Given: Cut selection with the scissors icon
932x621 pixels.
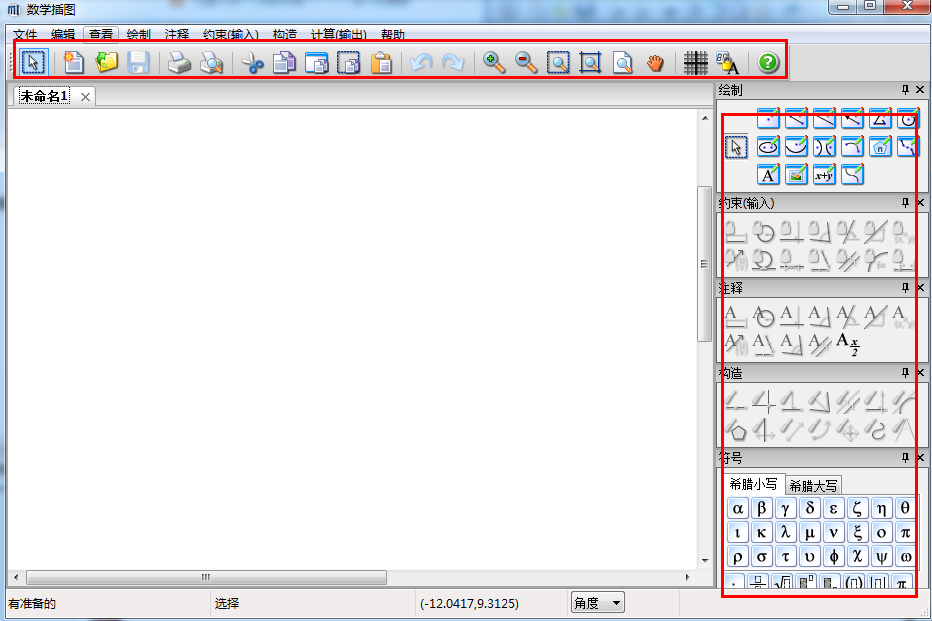Looking at the screenshot, I should coord(253,62).
